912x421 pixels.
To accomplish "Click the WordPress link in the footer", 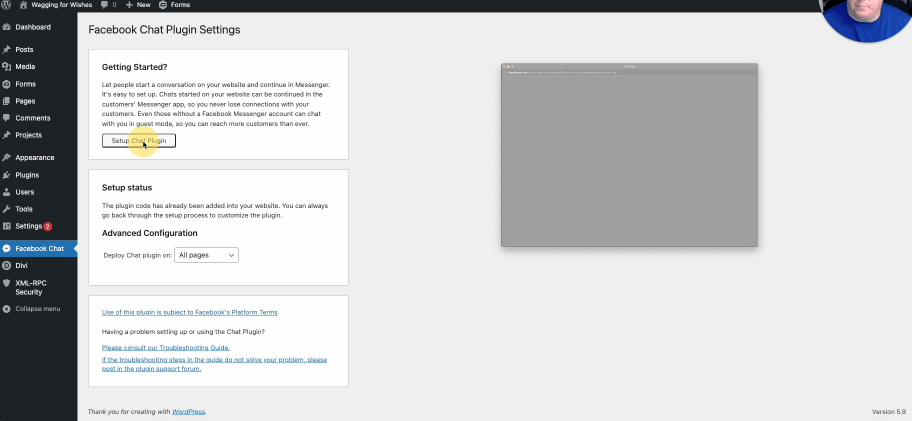I will click(x=188, y=412).
